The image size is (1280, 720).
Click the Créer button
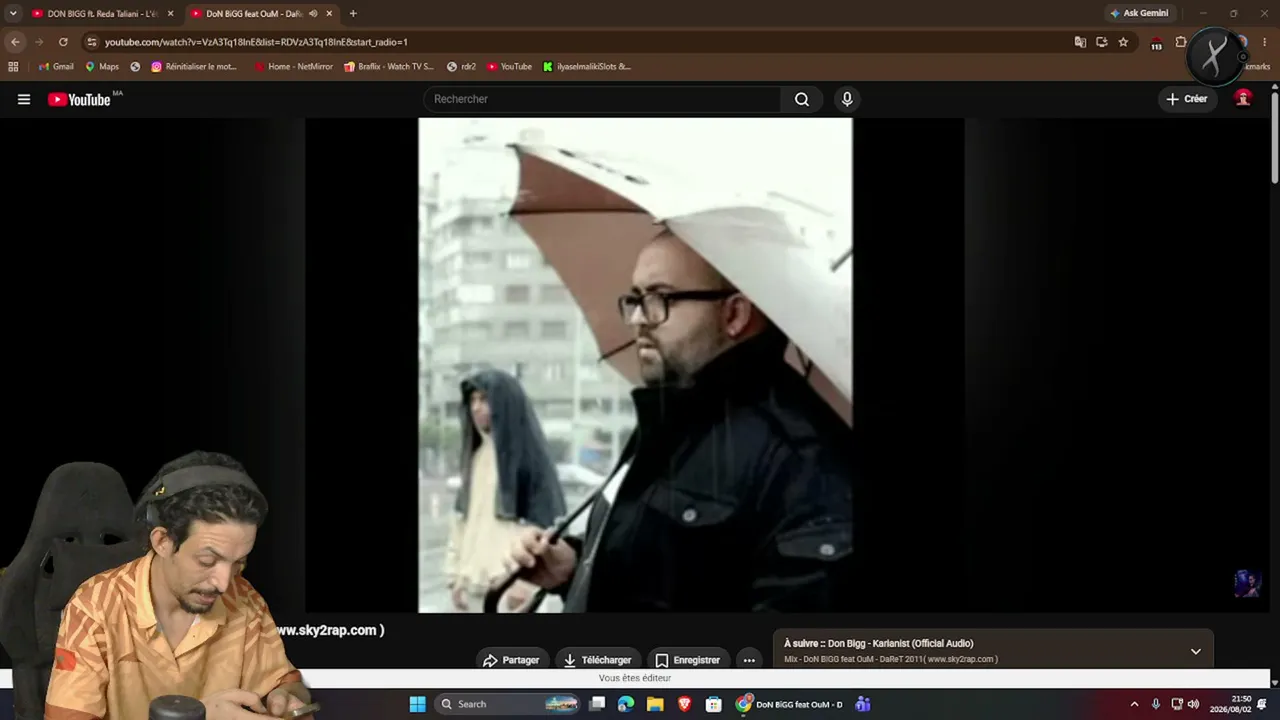click(x=1187, y=99)
